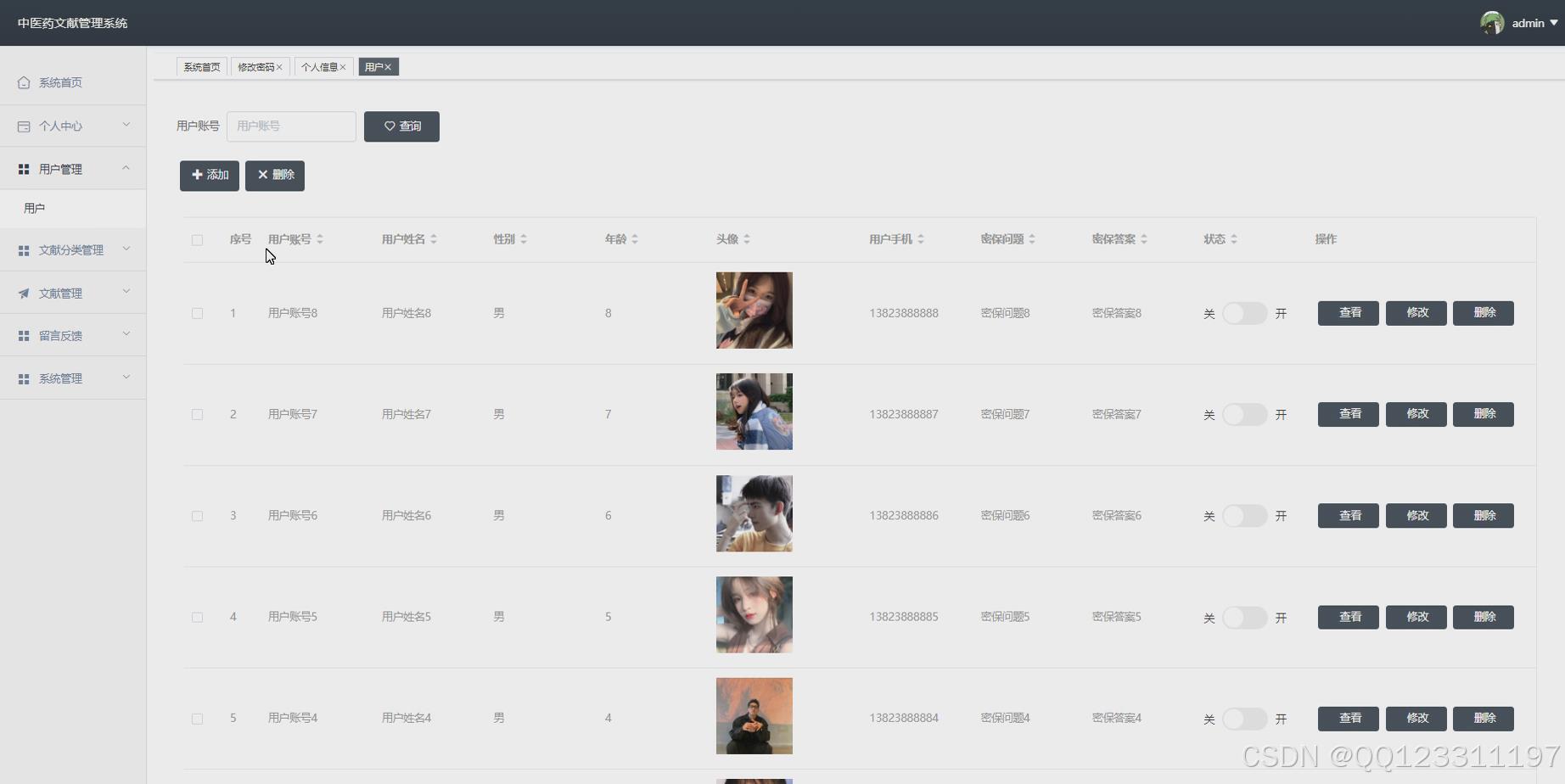The height and width of the screenshot is (784, 1565).
Task: Expand the 文献分类管理 menu chevron
Action: click(126, 249)
